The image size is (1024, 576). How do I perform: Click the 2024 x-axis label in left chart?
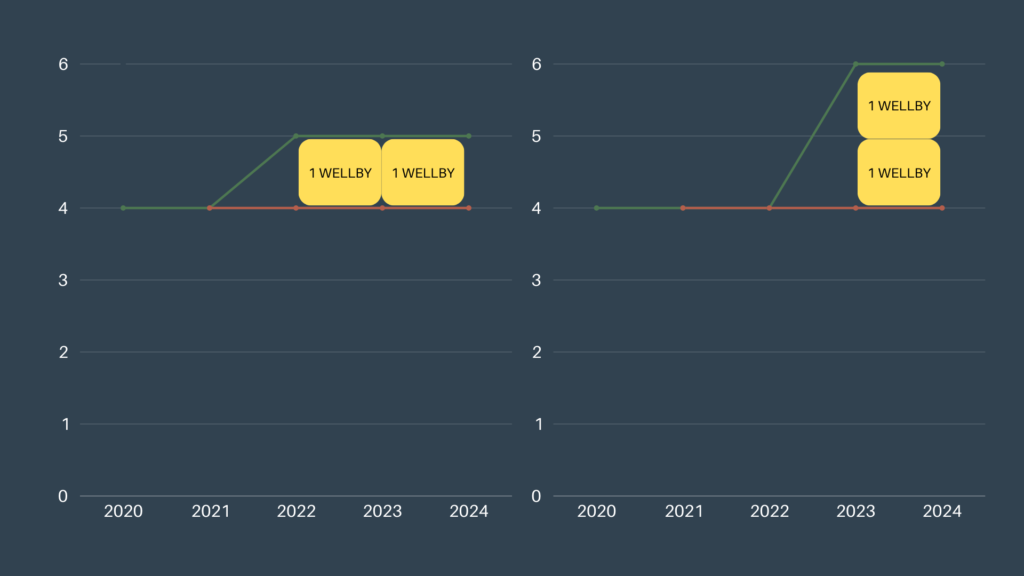click(x=469, y=511)
